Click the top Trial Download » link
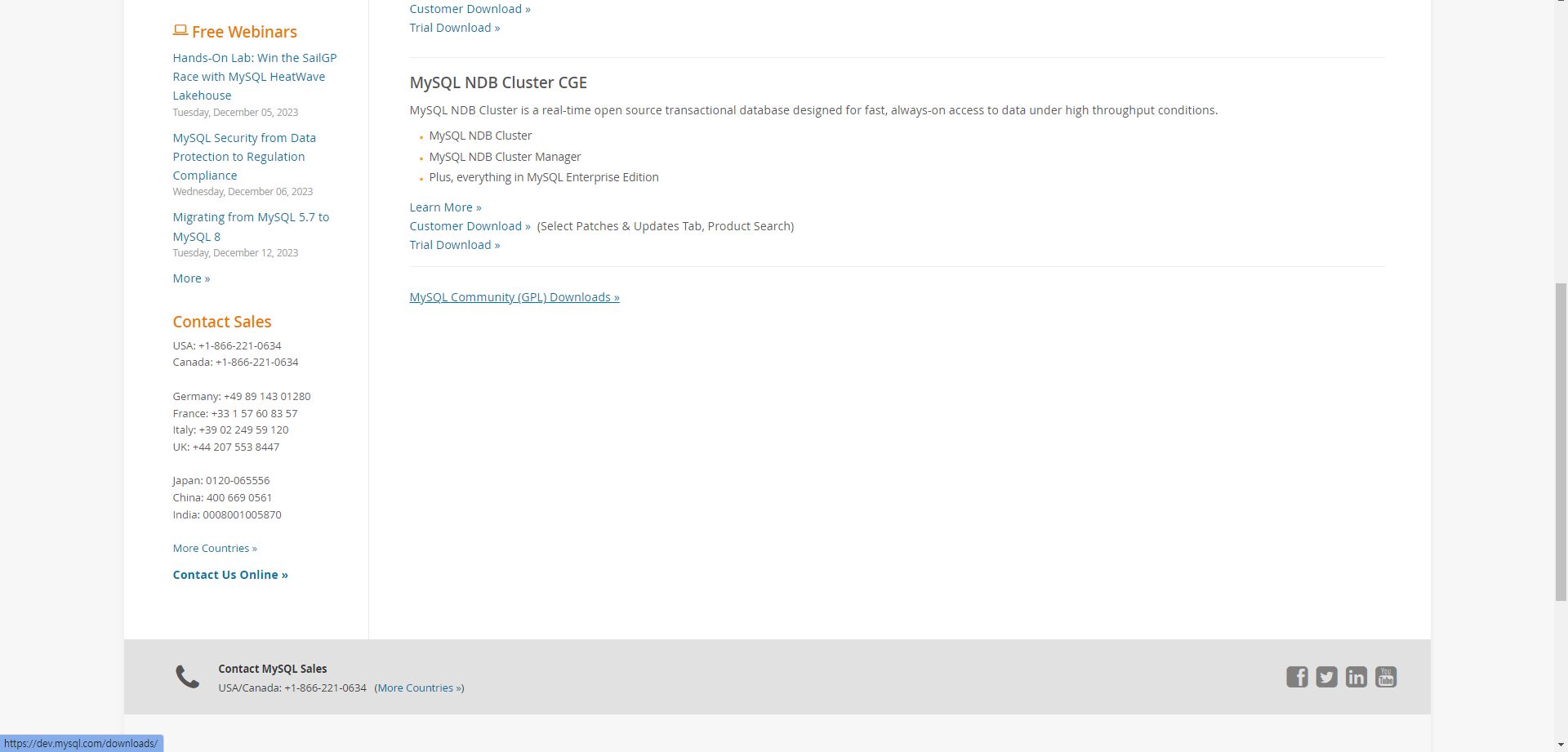Image resolution: width=1568 pixels, height=752 pixels. click(455, 28)
